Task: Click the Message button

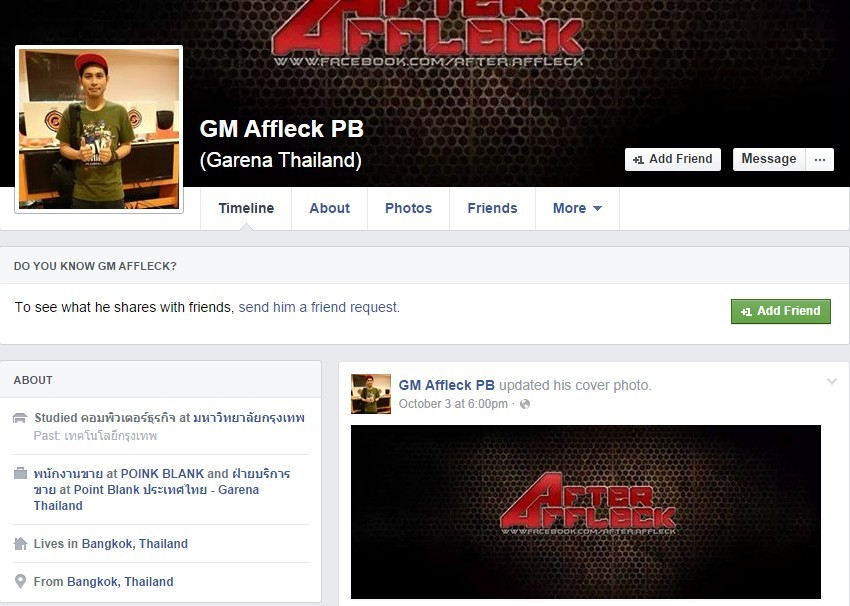Action: coord(769,159)
